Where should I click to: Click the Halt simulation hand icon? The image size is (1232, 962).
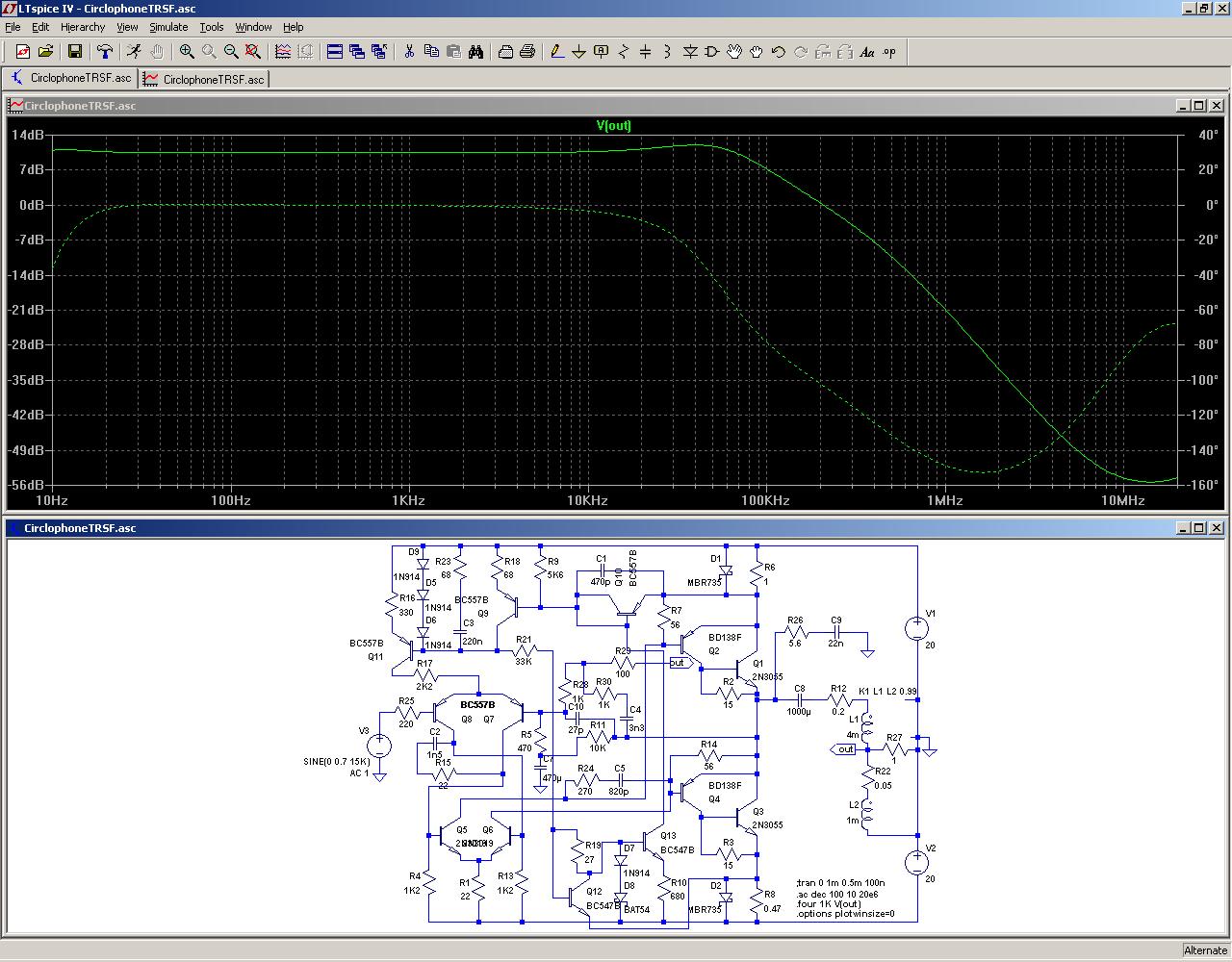click(157, 52)
